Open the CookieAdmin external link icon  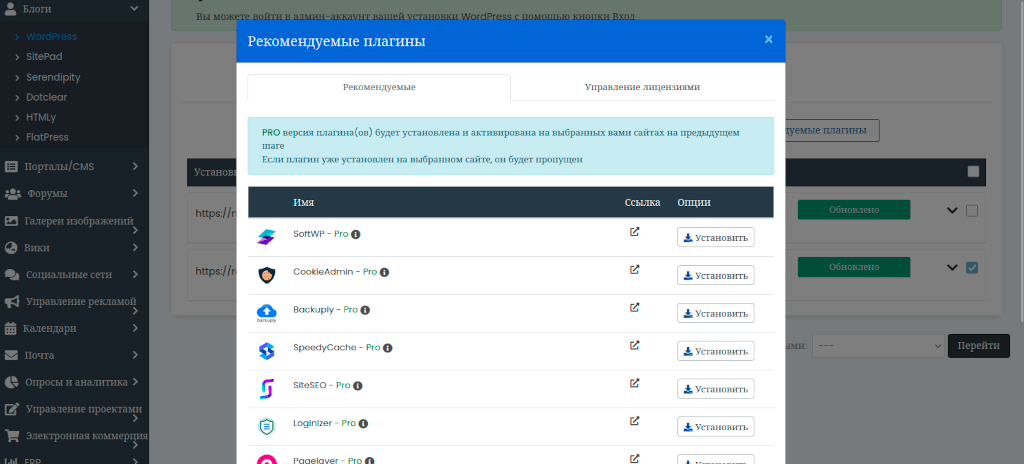634,269
